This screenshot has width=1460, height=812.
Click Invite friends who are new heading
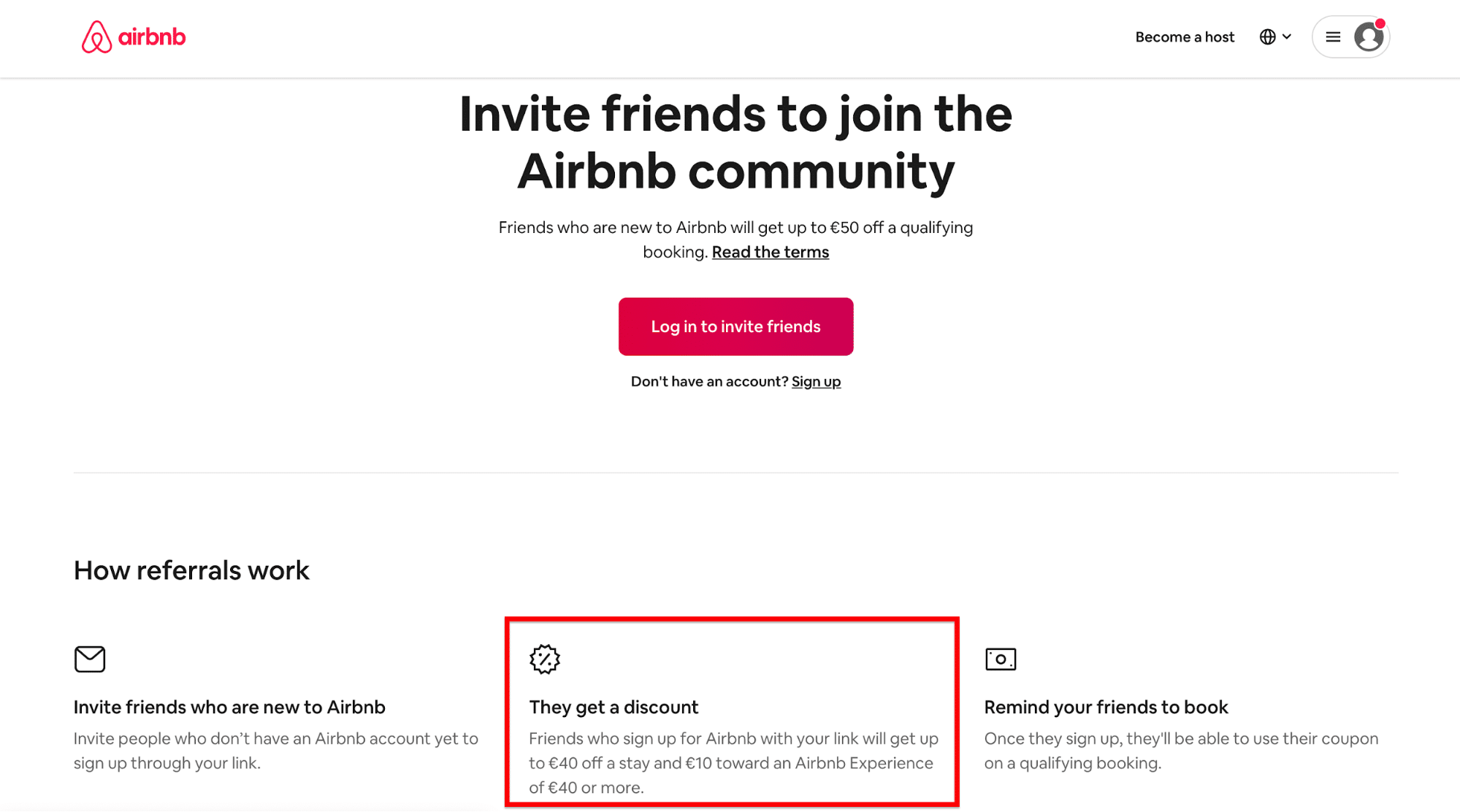(x=229, y=707)
